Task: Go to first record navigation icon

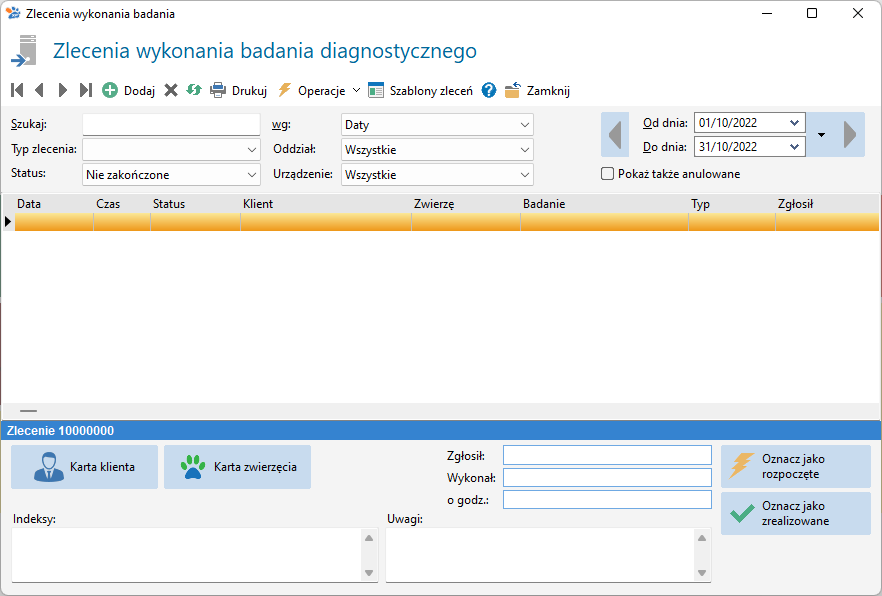Action: [x=17, y=90]
